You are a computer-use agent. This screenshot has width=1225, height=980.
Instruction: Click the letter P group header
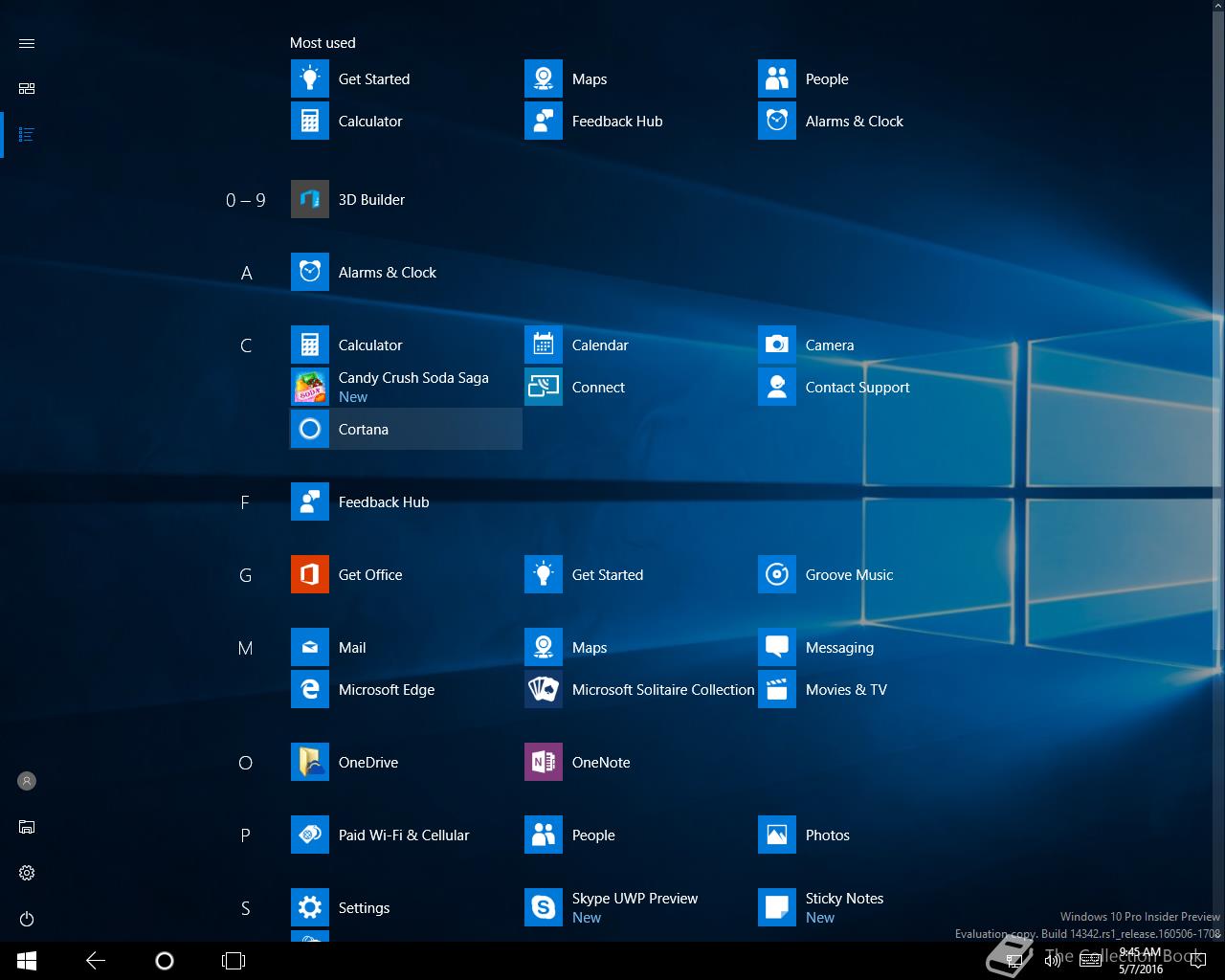point(245,835)
